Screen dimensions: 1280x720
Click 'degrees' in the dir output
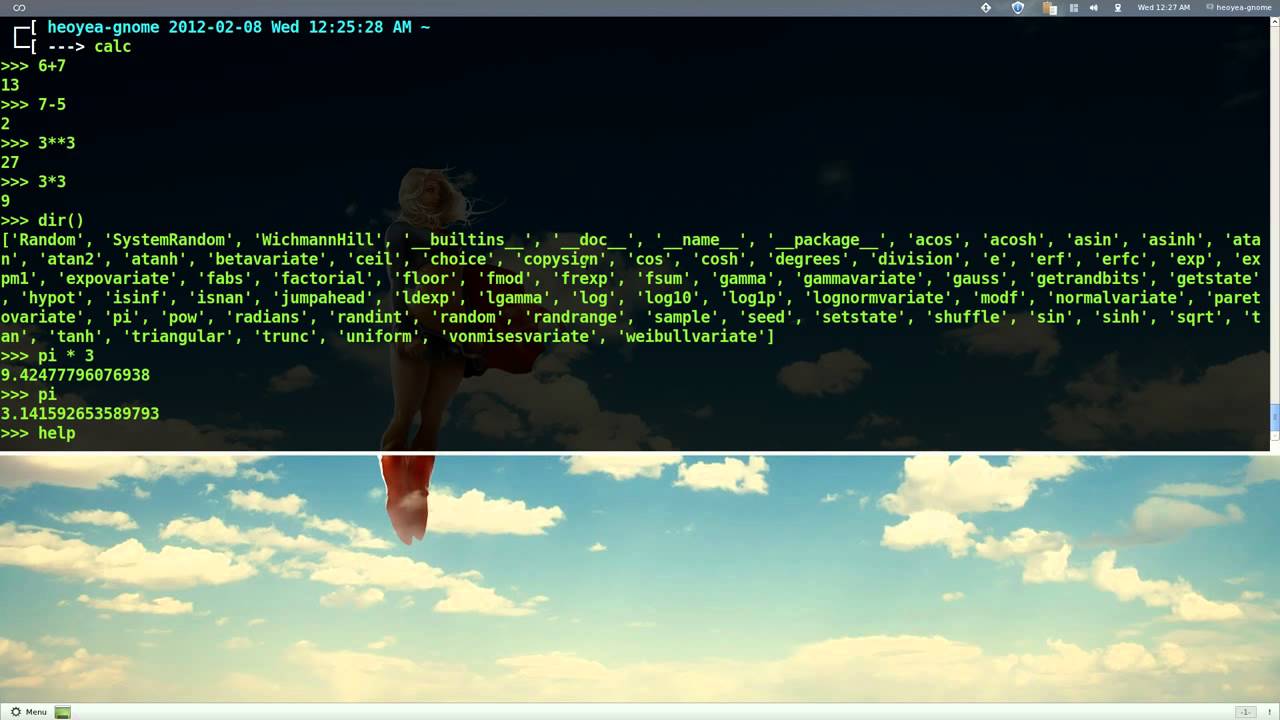coord(806,259)
